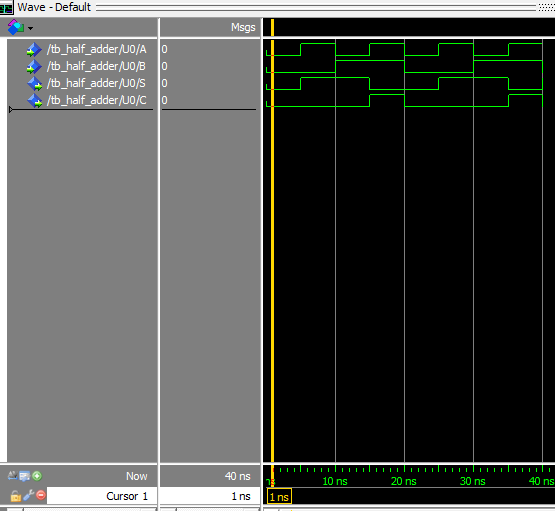Click the icon beside signal U0/B
Image resolution: width=555 pixels, height=511 pixels.
[34, 67]
